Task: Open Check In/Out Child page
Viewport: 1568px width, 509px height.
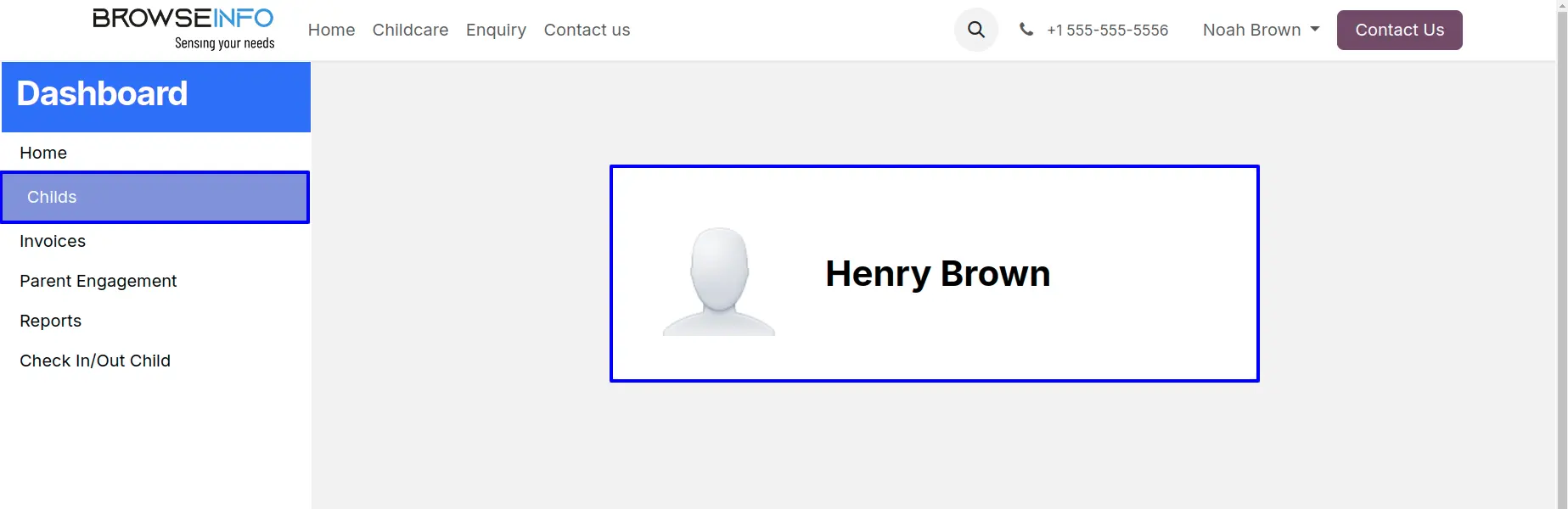Action: tap(95, 361)
